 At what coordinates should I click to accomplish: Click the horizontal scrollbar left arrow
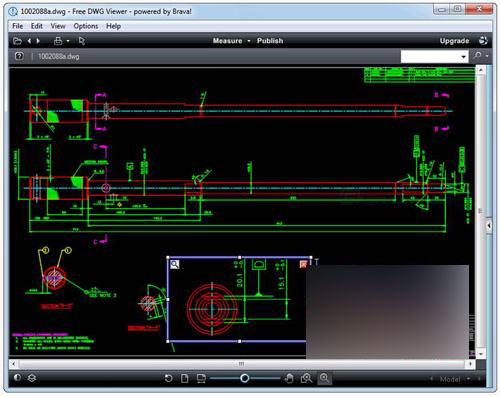(13, 364)
